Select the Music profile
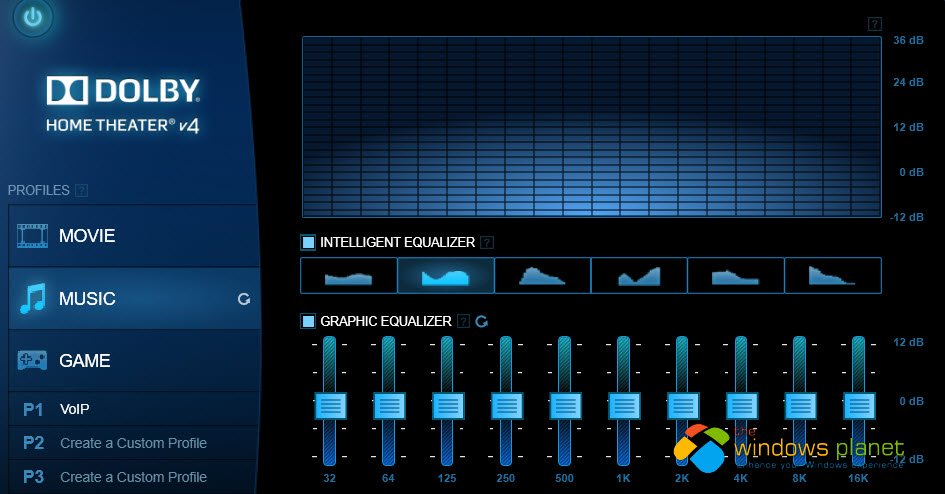Screen dimensions: 945x494 pos(134,298)
